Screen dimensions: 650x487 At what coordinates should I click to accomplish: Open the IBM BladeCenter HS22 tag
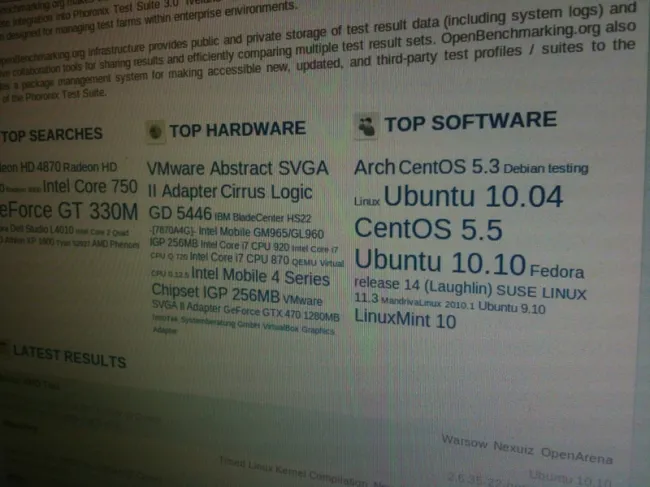262,217
